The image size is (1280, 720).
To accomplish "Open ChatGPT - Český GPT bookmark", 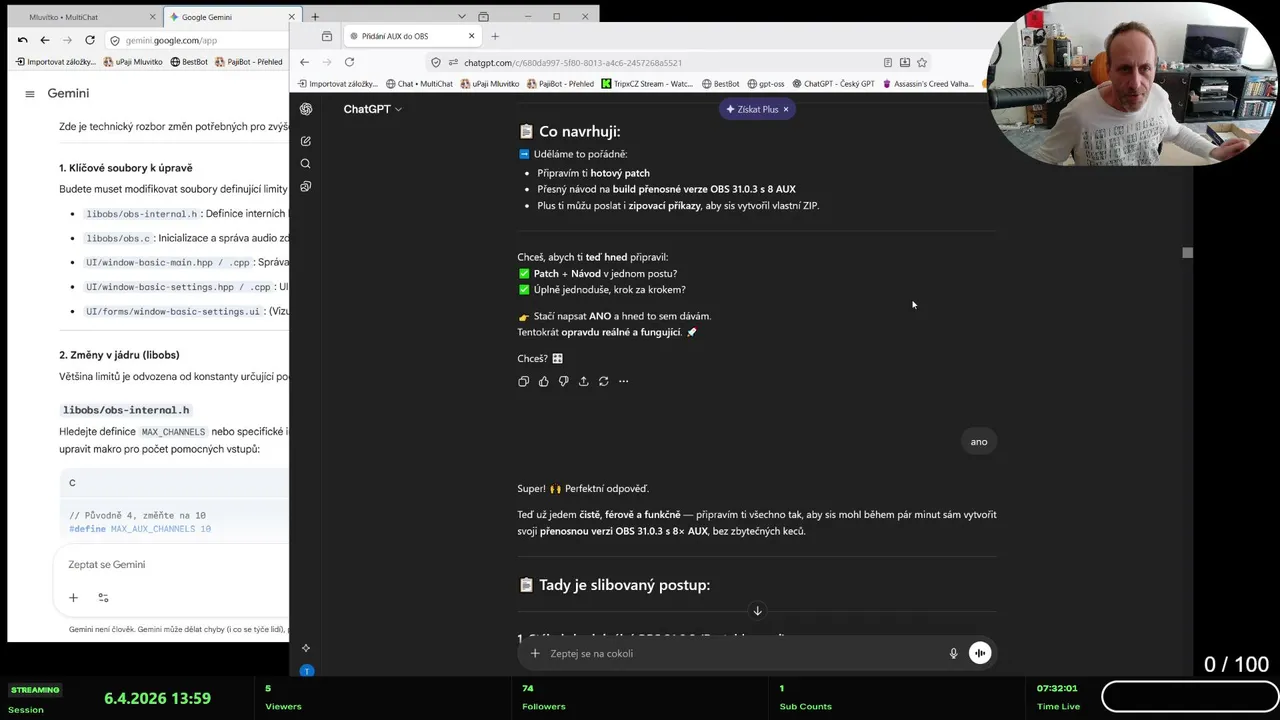I will click(x=833, y=84).
